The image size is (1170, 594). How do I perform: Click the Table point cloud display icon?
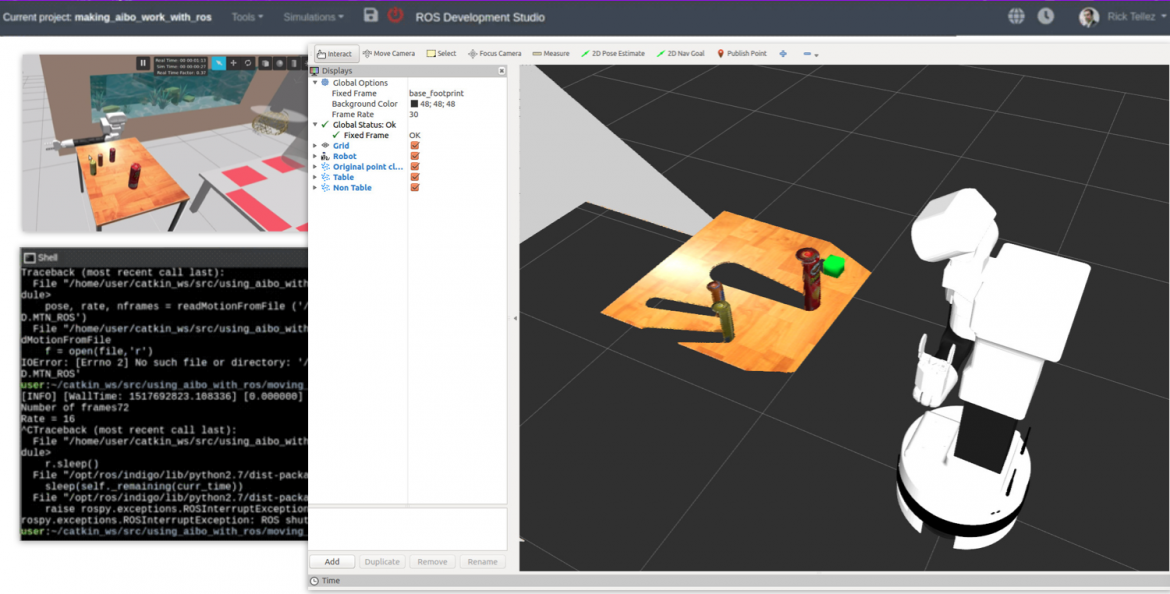point(325,177)
